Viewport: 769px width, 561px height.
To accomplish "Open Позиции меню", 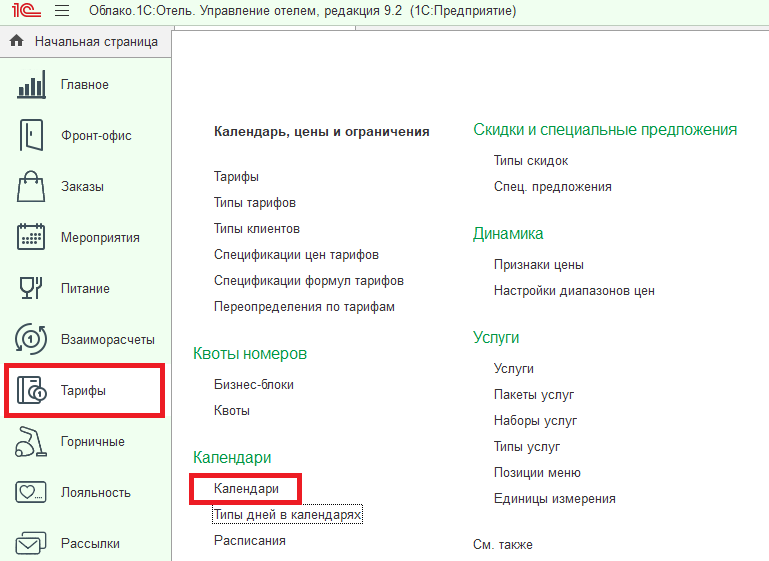I will pyautogui.click(x=538, y=472).
